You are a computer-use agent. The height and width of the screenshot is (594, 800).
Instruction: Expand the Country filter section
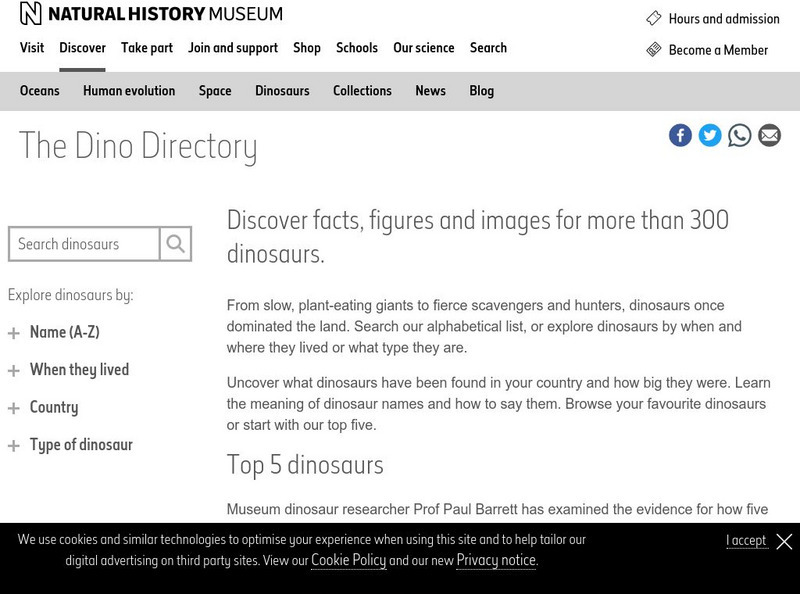[14, 408]
